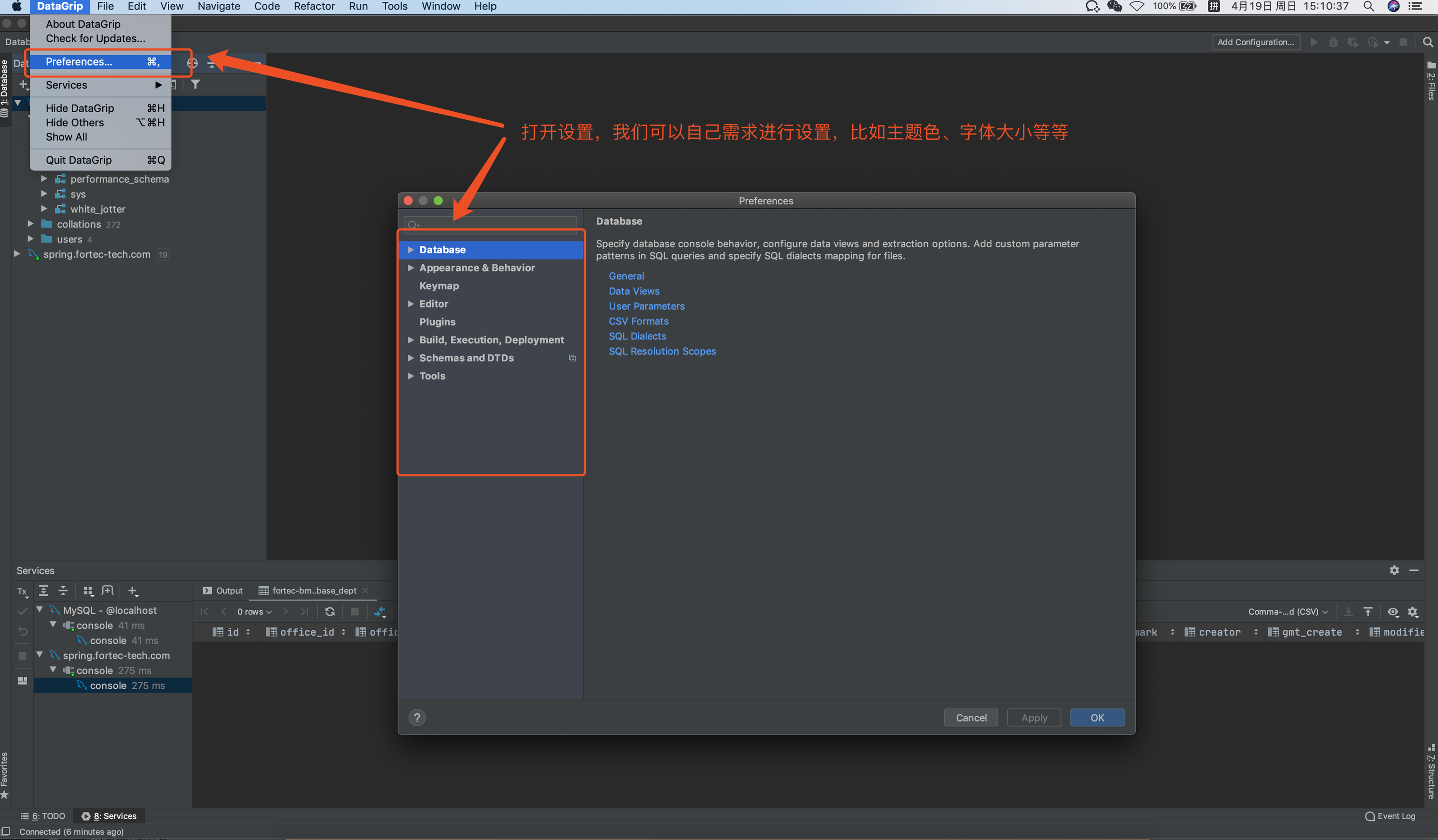Click the id column header icon
Screen dimensions: 1438x840
pos(218,632)
